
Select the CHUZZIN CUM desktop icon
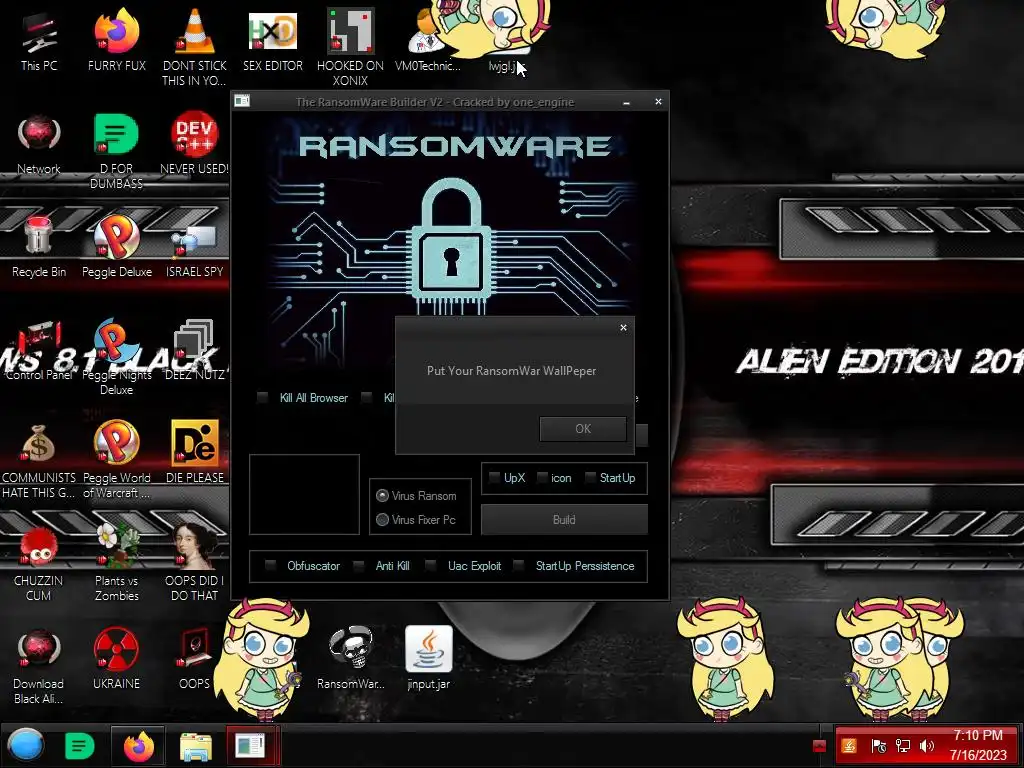[39, 564]
